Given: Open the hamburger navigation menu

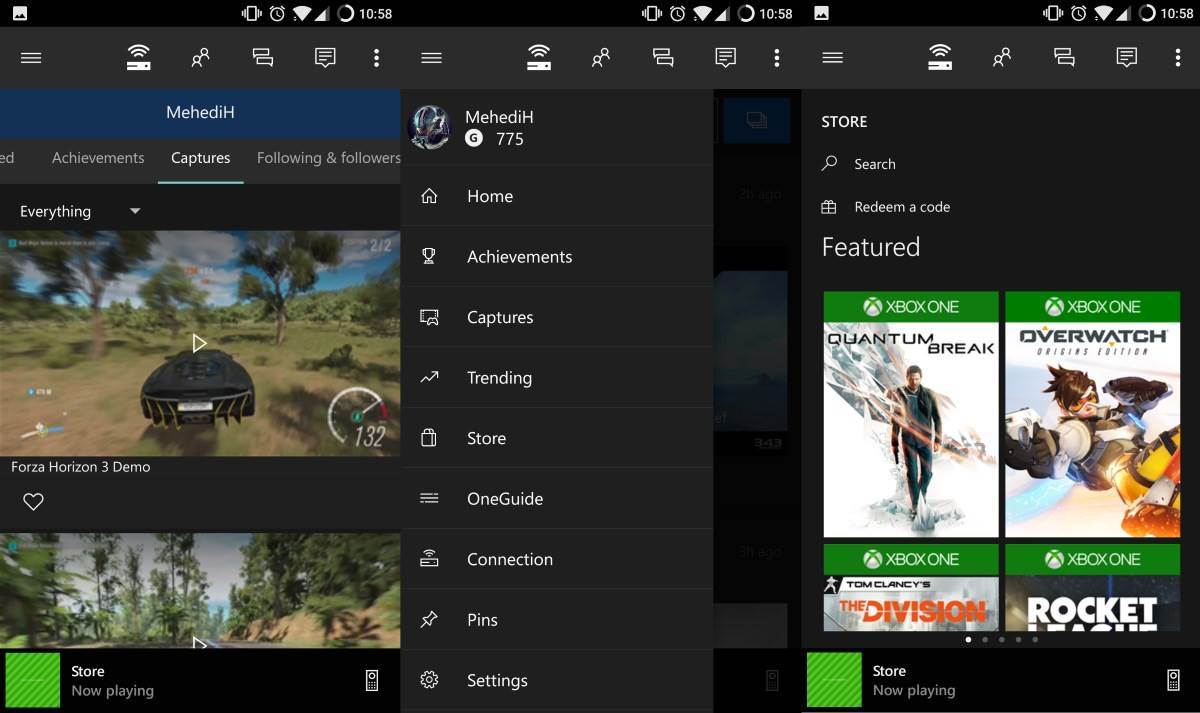Looking at the screenshot, I should [30, 57].
